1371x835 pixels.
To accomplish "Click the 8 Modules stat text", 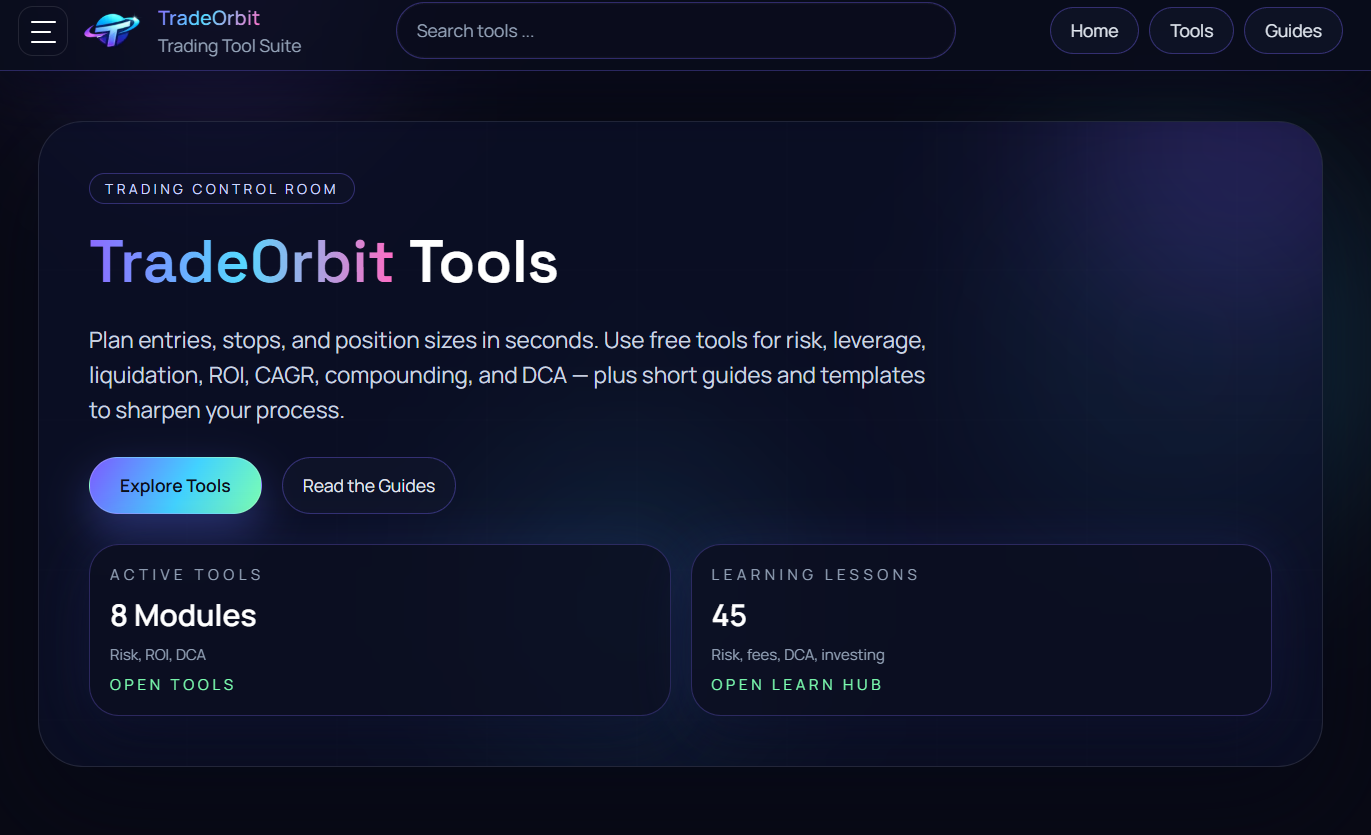I will click(183, 615).
